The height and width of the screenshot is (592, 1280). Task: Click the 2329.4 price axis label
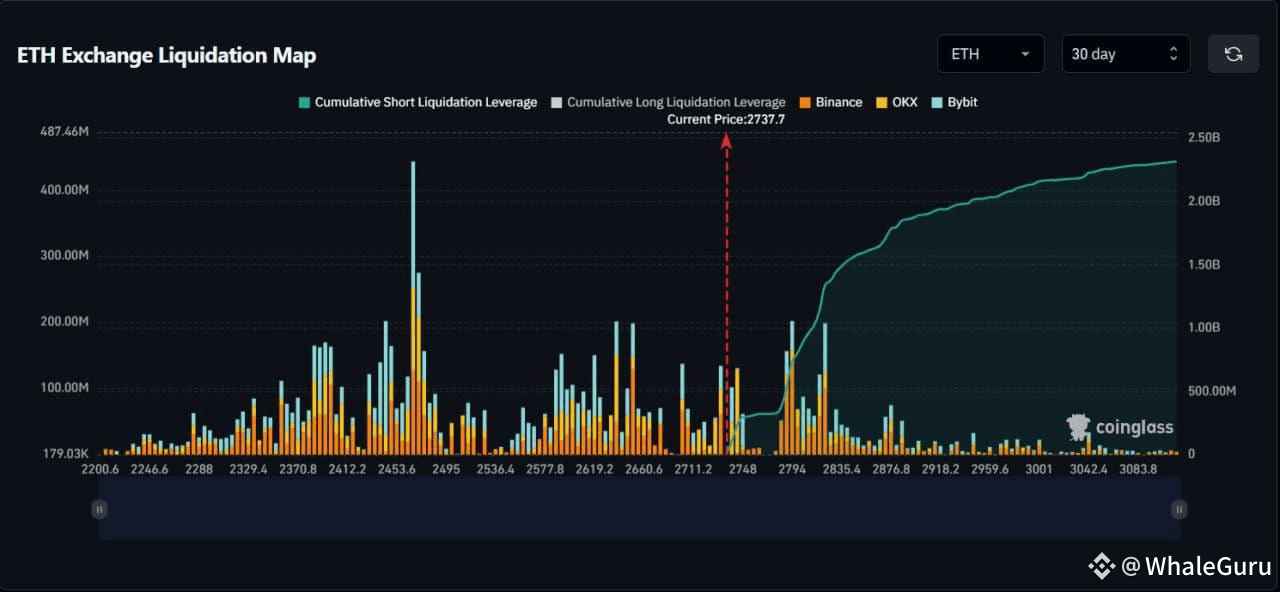pos(249,469)
